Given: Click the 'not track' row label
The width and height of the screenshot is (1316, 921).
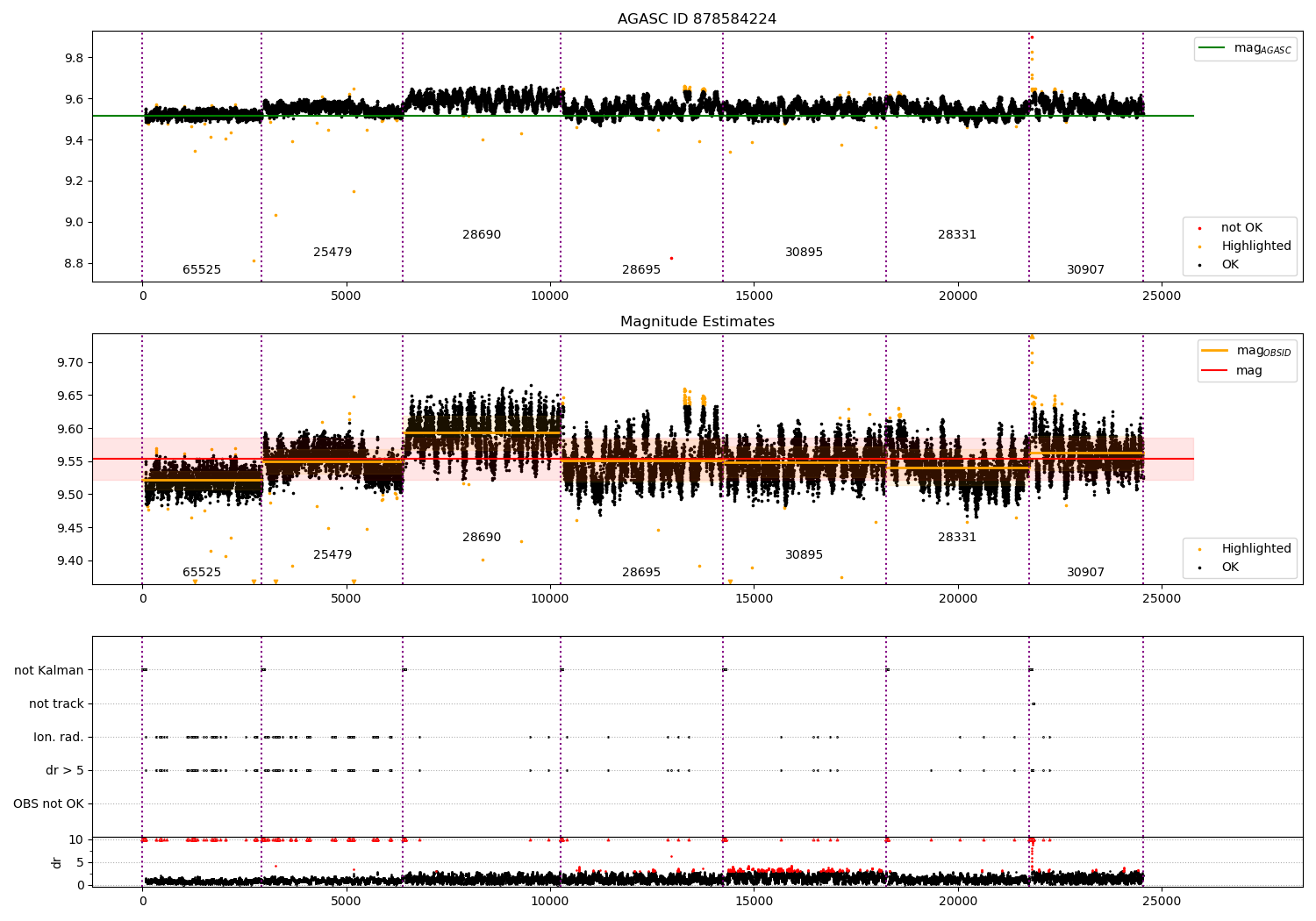Looking at the screenshot, I should coord(56,704).
